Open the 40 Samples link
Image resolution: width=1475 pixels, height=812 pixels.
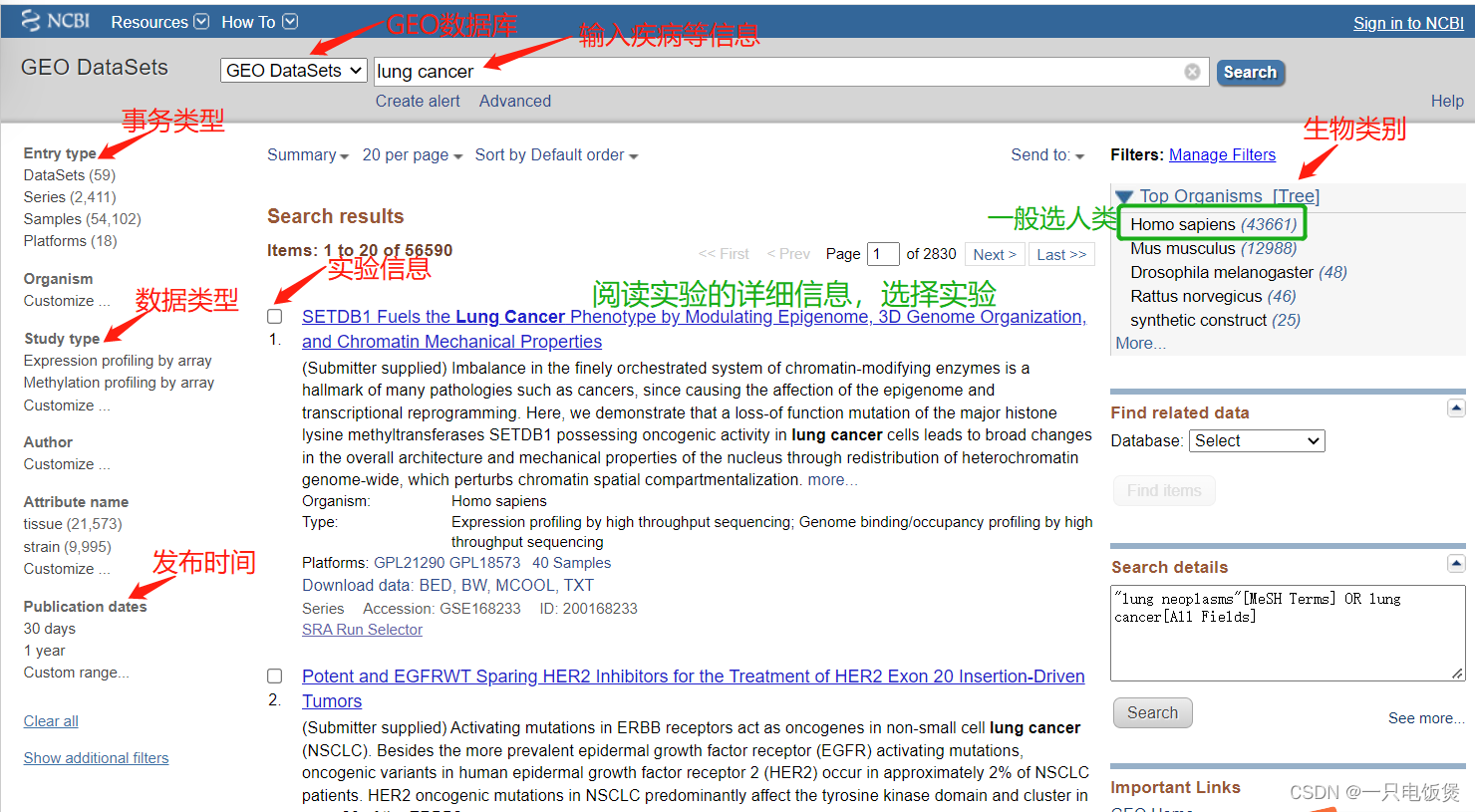pyautogui.click(x=572, y=563)
